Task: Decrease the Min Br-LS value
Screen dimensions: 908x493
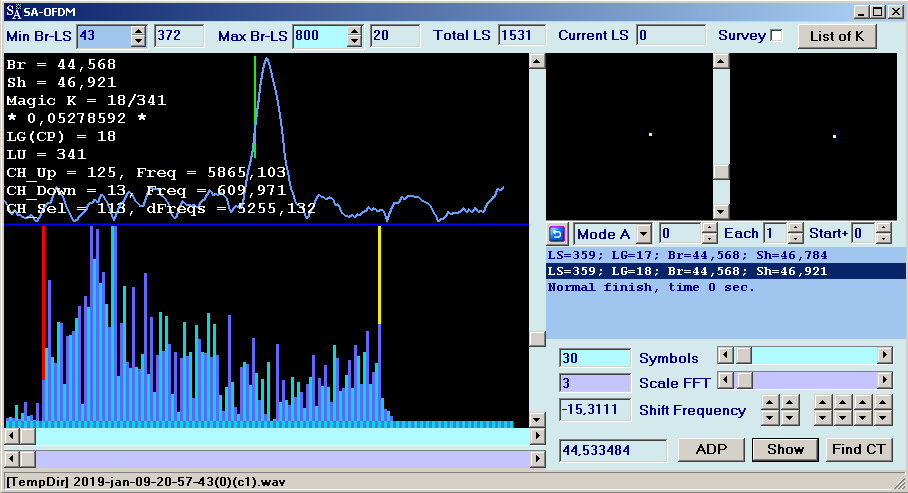Action: 138,41
